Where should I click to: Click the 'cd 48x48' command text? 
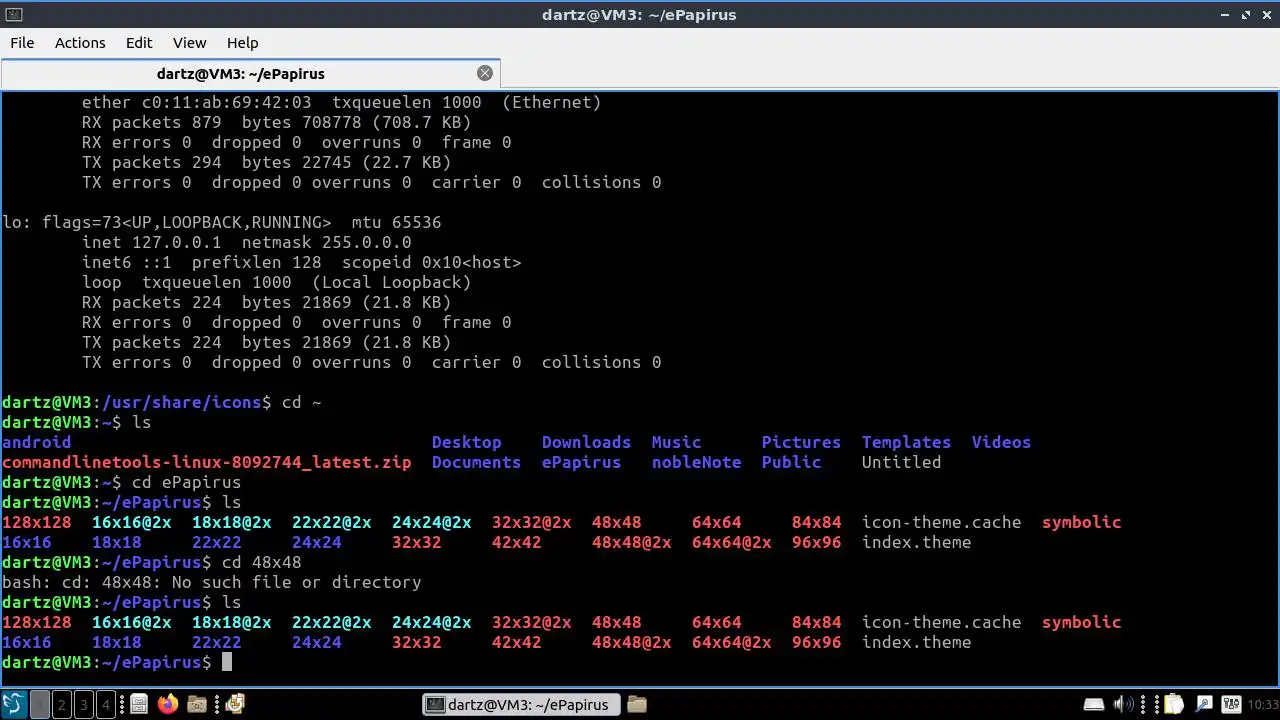(x=262, y=562)
